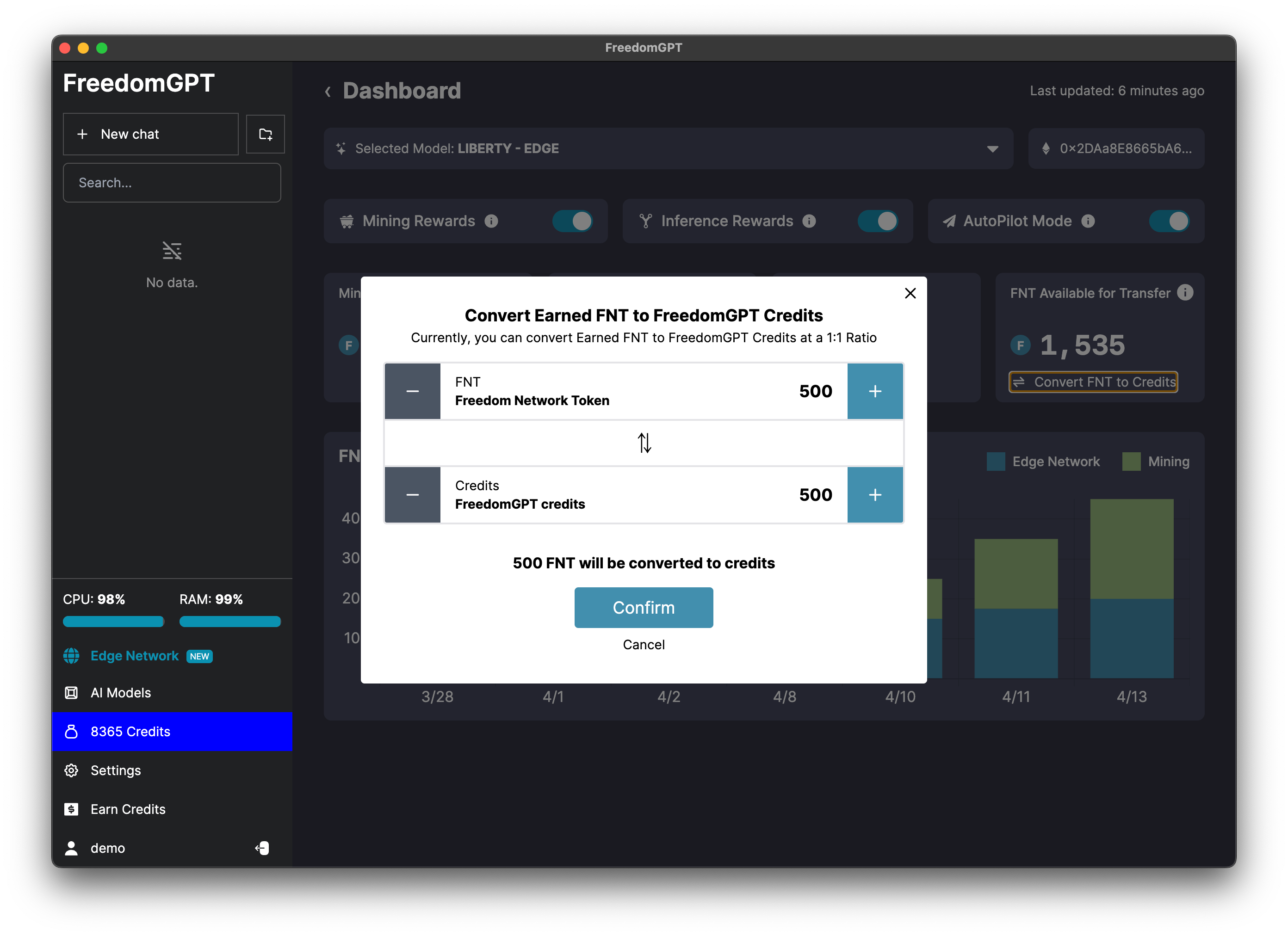Cancel the conversion dialog
This screenshot has width=1288, height=936.
coord(644,644)
